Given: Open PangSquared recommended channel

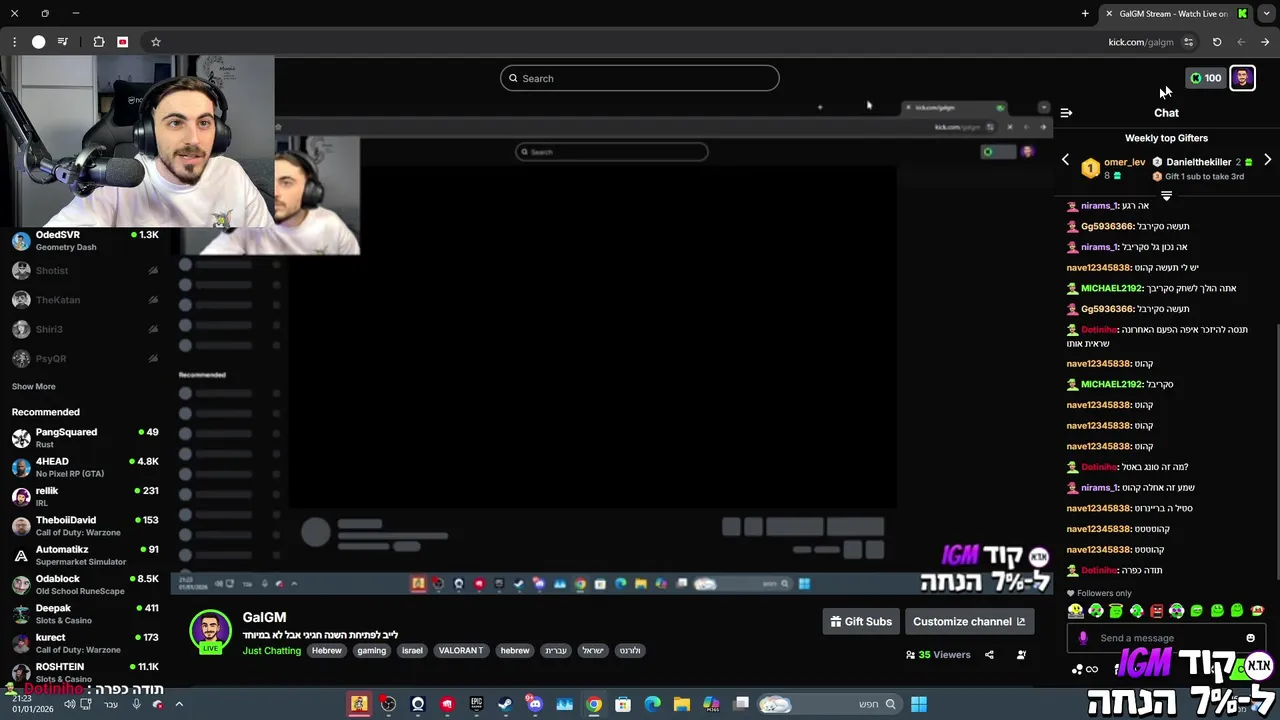Looking at the screenshot, I should point(85,438).
